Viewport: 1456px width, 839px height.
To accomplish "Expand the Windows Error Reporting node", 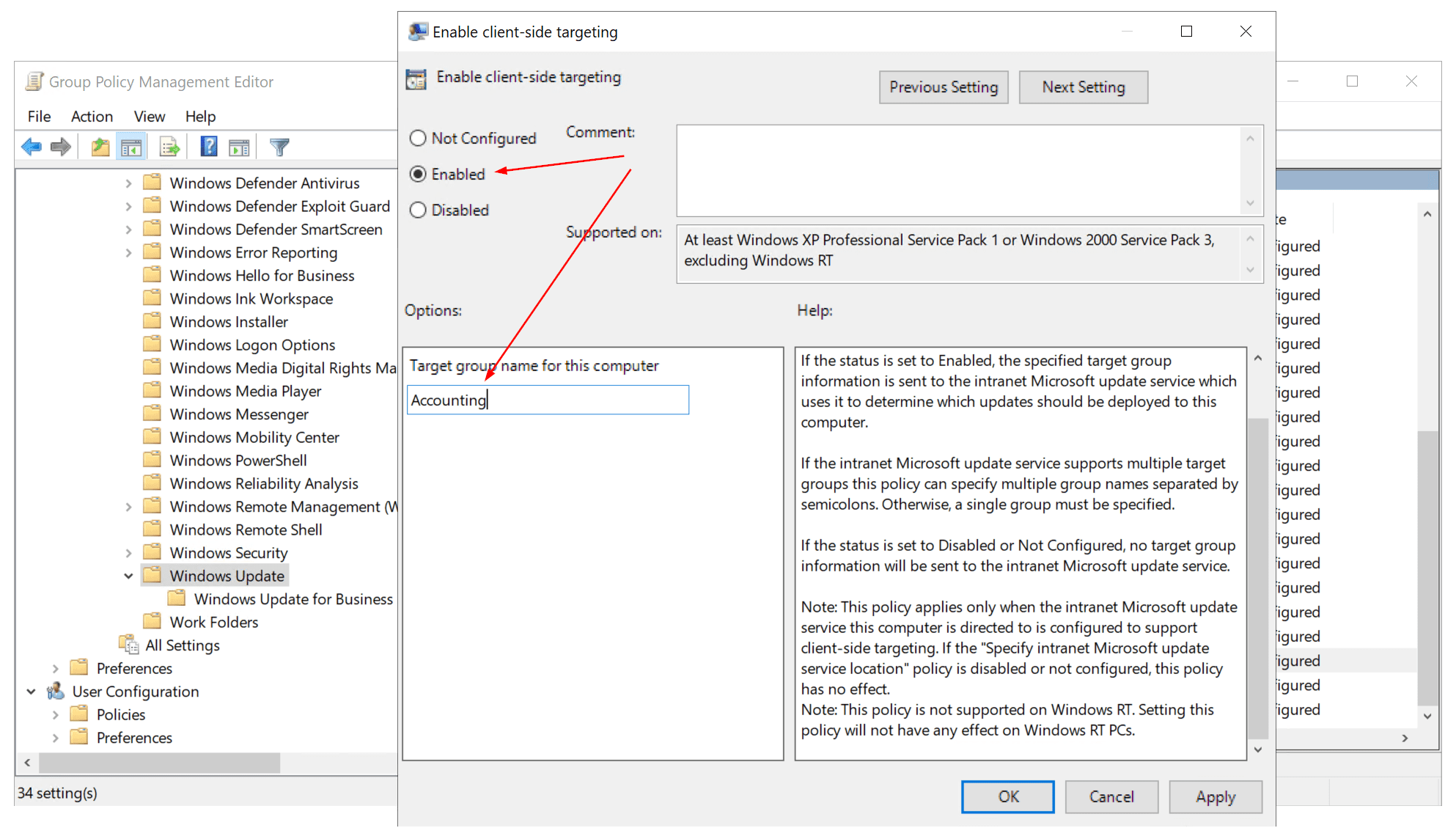I will 128,253.
